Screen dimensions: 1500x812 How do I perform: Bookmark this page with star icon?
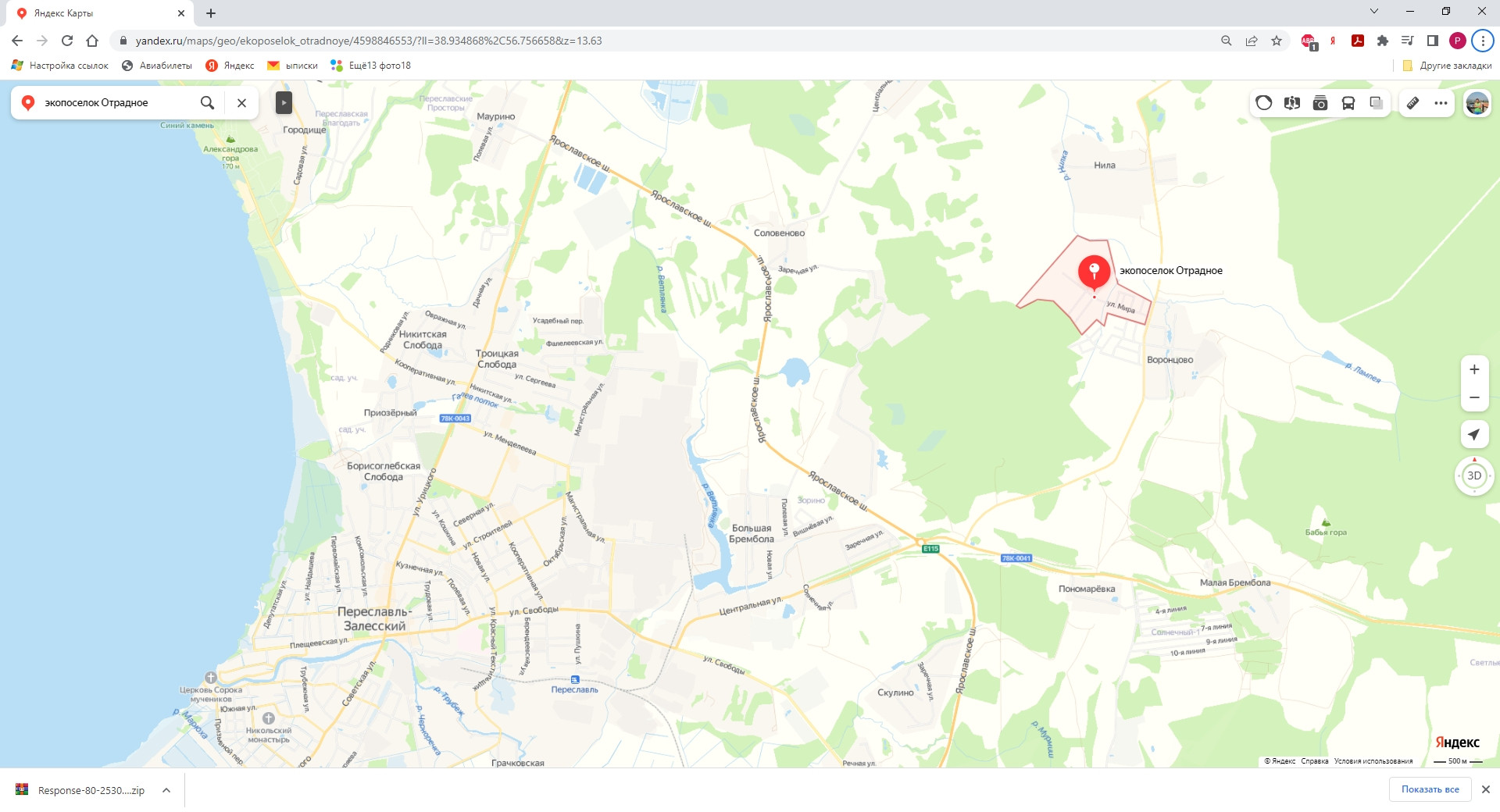point(1277,41)
